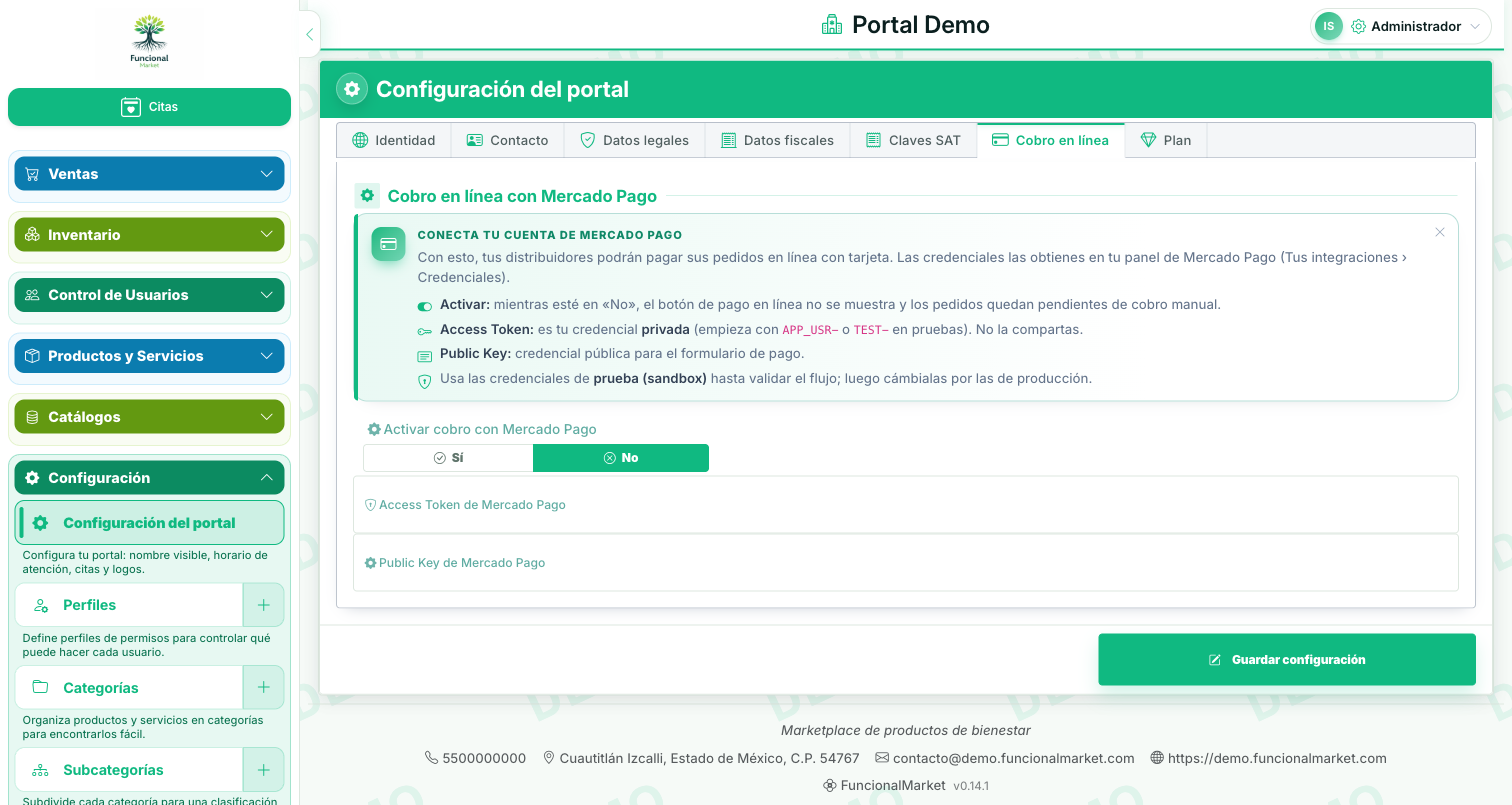This screenshot has width=1512, height=805.
Task: Expand the Inventario menu section
Action: 150,235
